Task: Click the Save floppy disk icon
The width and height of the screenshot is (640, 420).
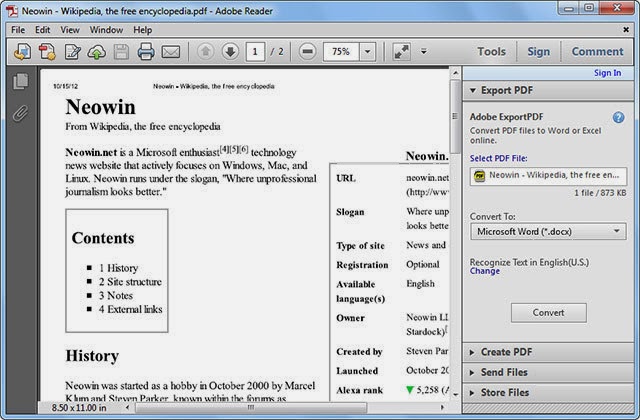Action: point(121,52)
